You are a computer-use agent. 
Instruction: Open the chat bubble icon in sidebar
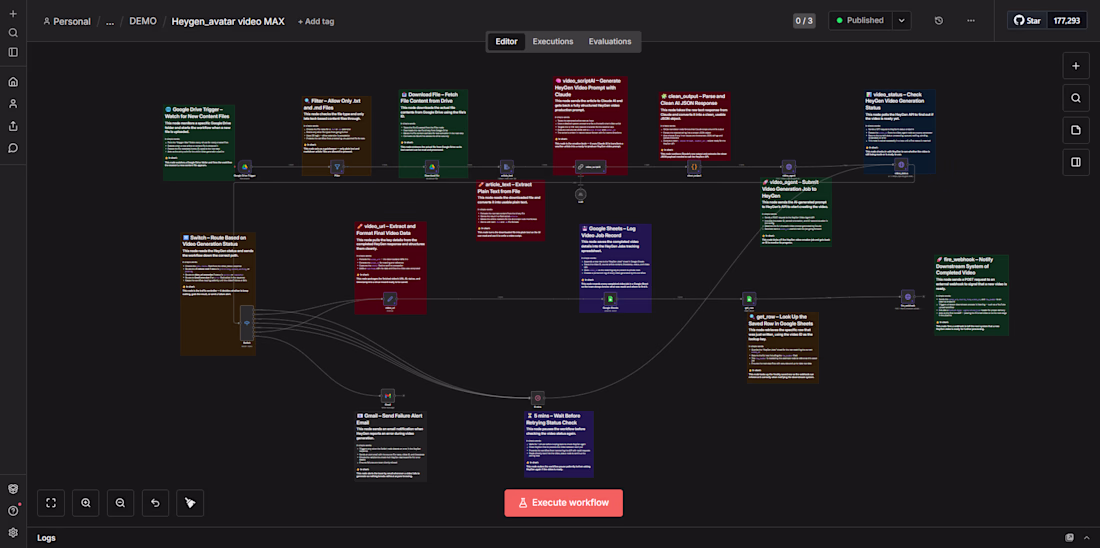[x=13, y=148]
